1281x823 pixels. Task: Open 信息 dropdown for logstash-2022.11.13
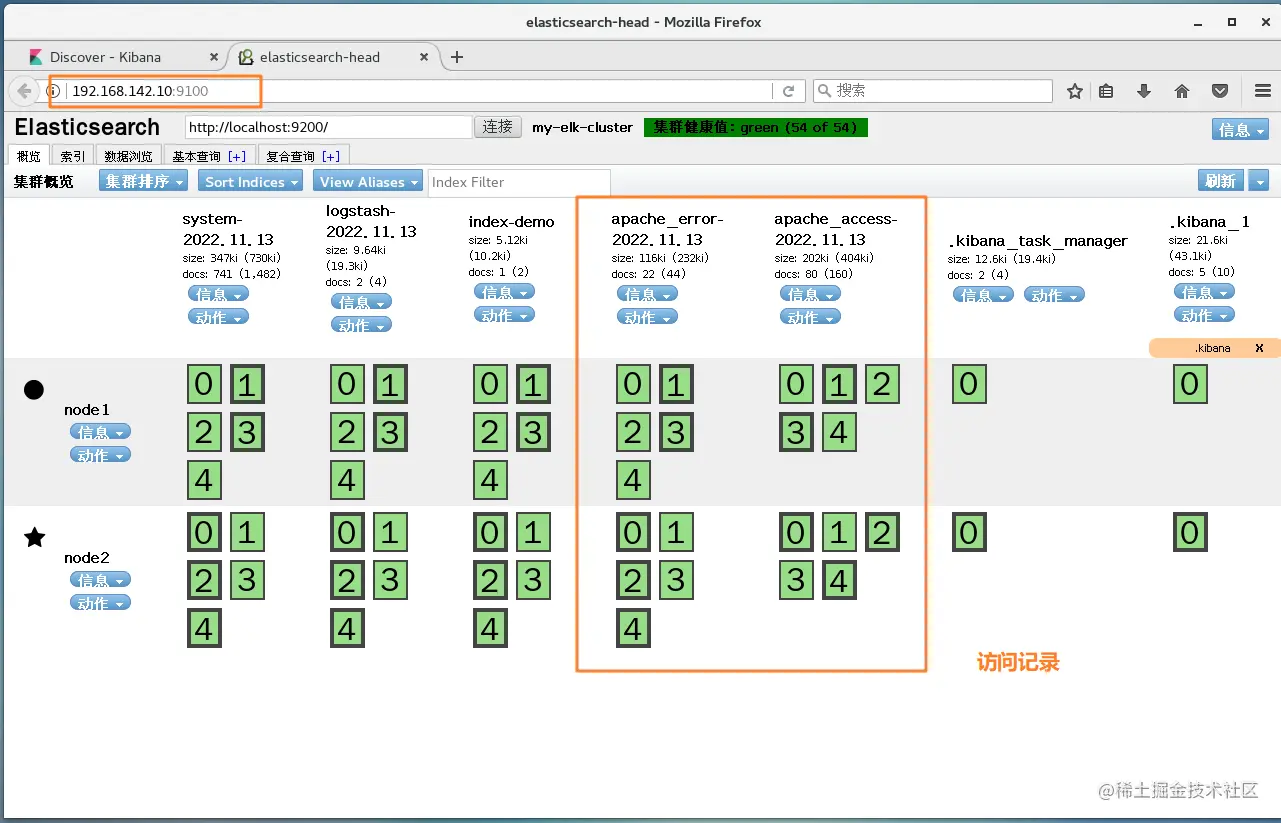click(361, 302)
